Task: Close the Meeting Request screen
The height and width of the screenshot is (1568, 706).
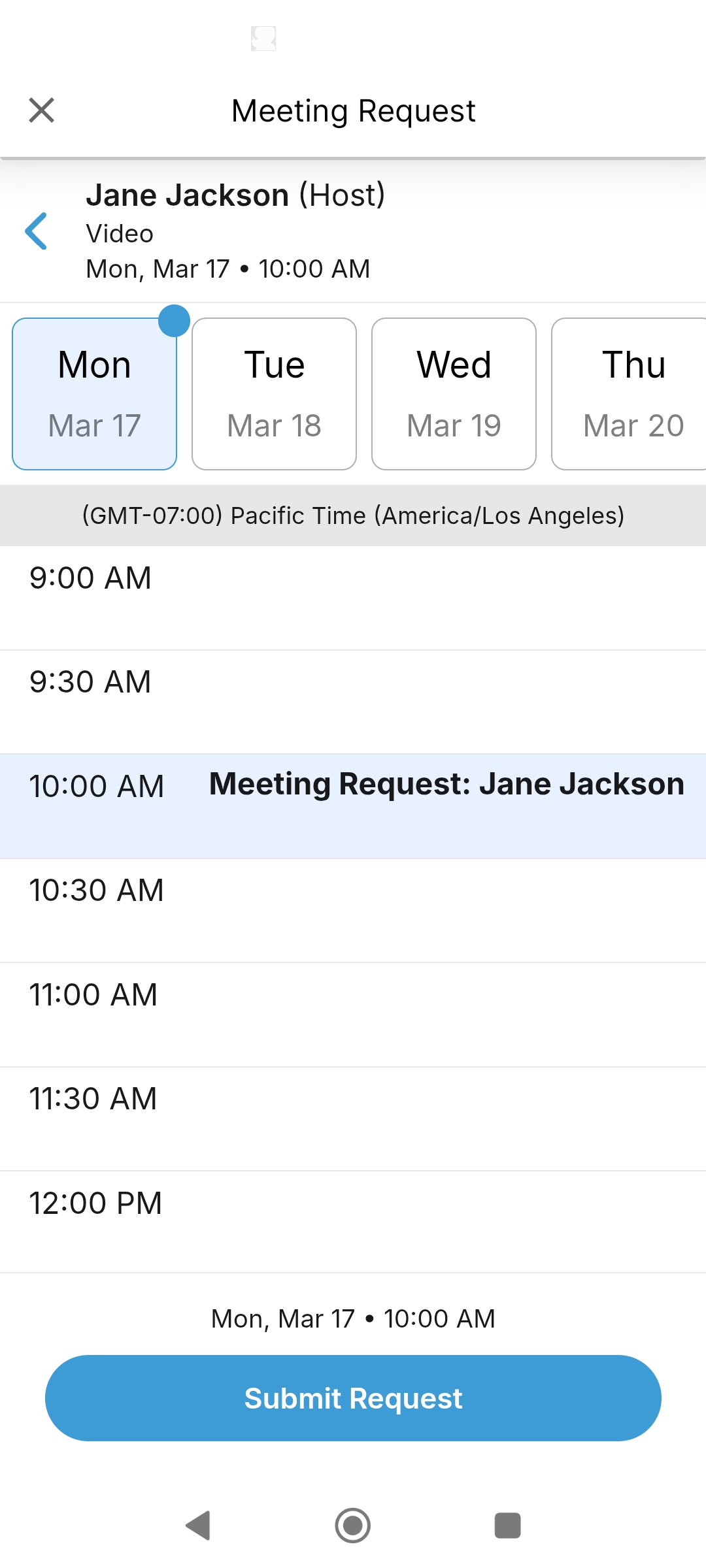Action: (41, 110)
